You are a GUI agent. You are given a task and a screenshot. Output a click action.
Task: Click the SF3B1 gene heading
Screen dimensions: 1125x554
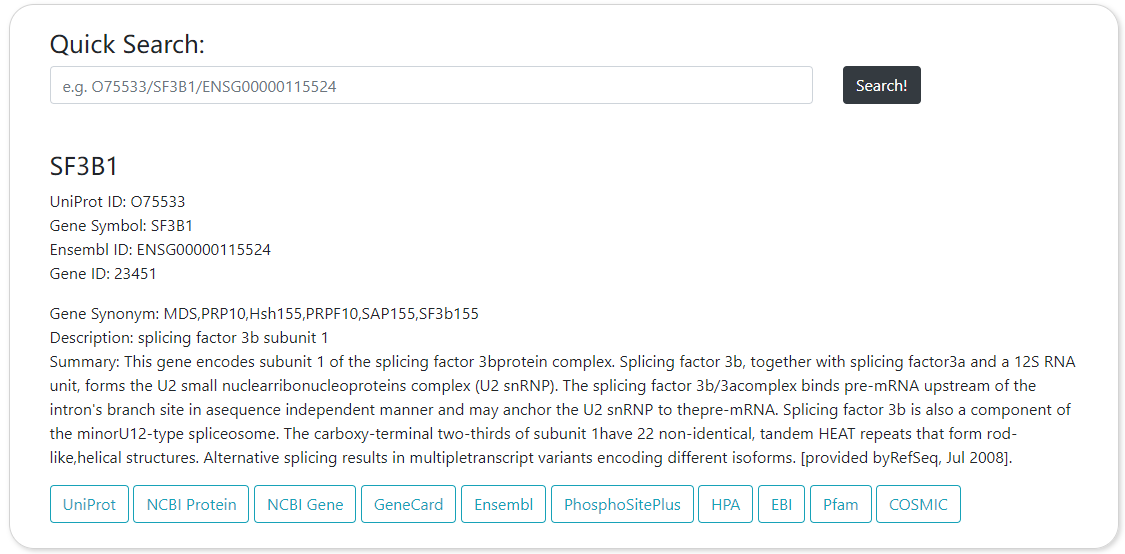[x=84, y=167]
